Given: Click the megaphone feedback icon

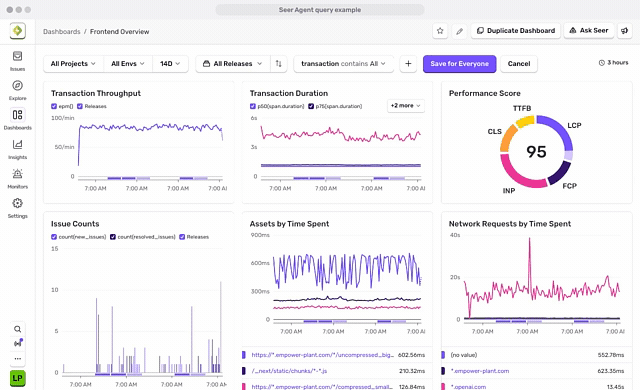Looking at the screenshot, I should coord(624,31).
